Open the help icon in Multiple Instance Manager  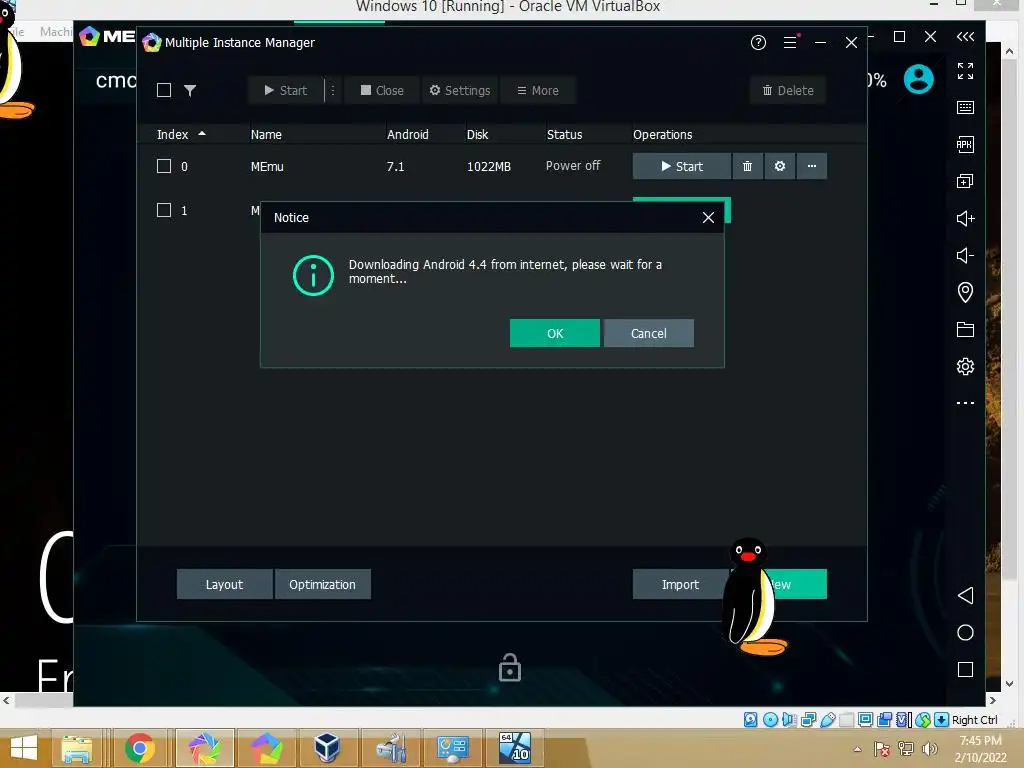tap(758, 42)
